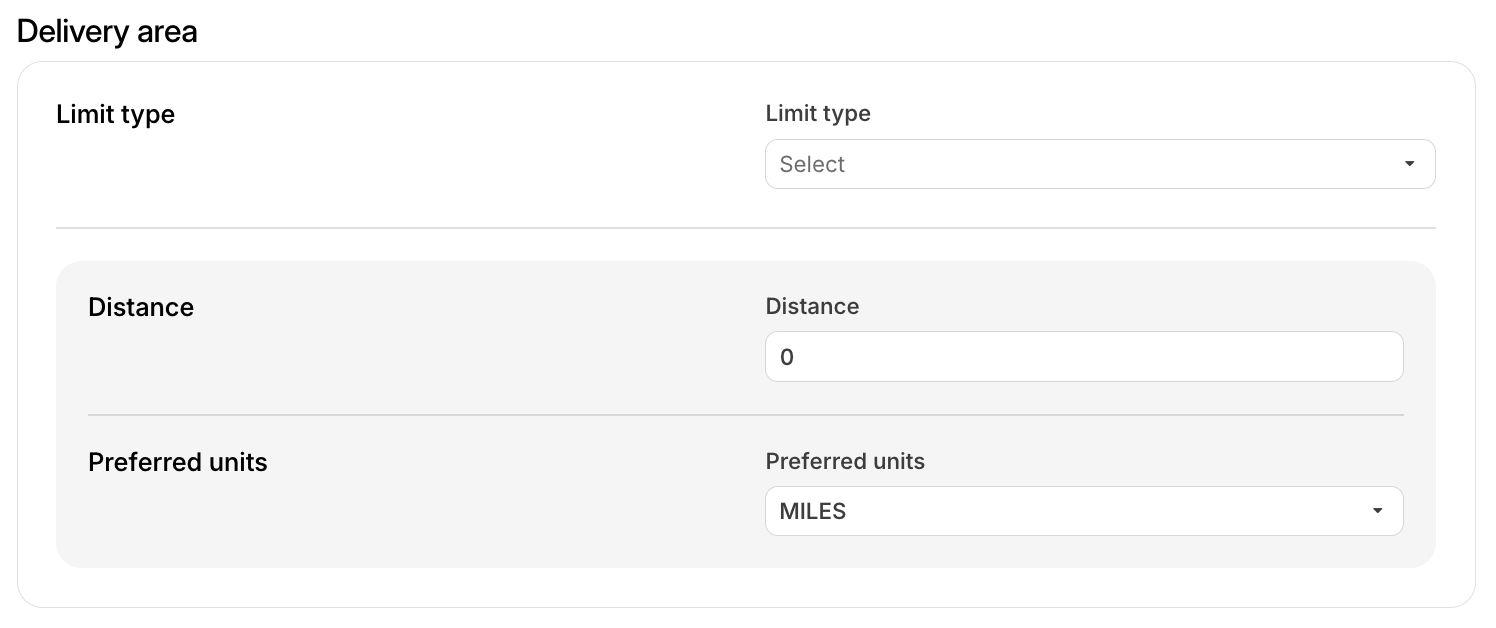The height and width of the screenshot is (628, 1496).
Task: Click the small Limit type field label
Action: [x=817, y=114]
